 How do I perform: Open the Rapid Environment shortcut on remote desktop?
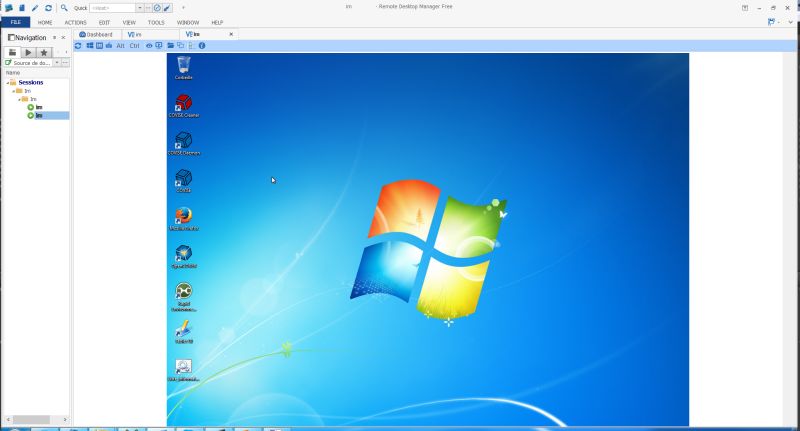pos(184,297)
